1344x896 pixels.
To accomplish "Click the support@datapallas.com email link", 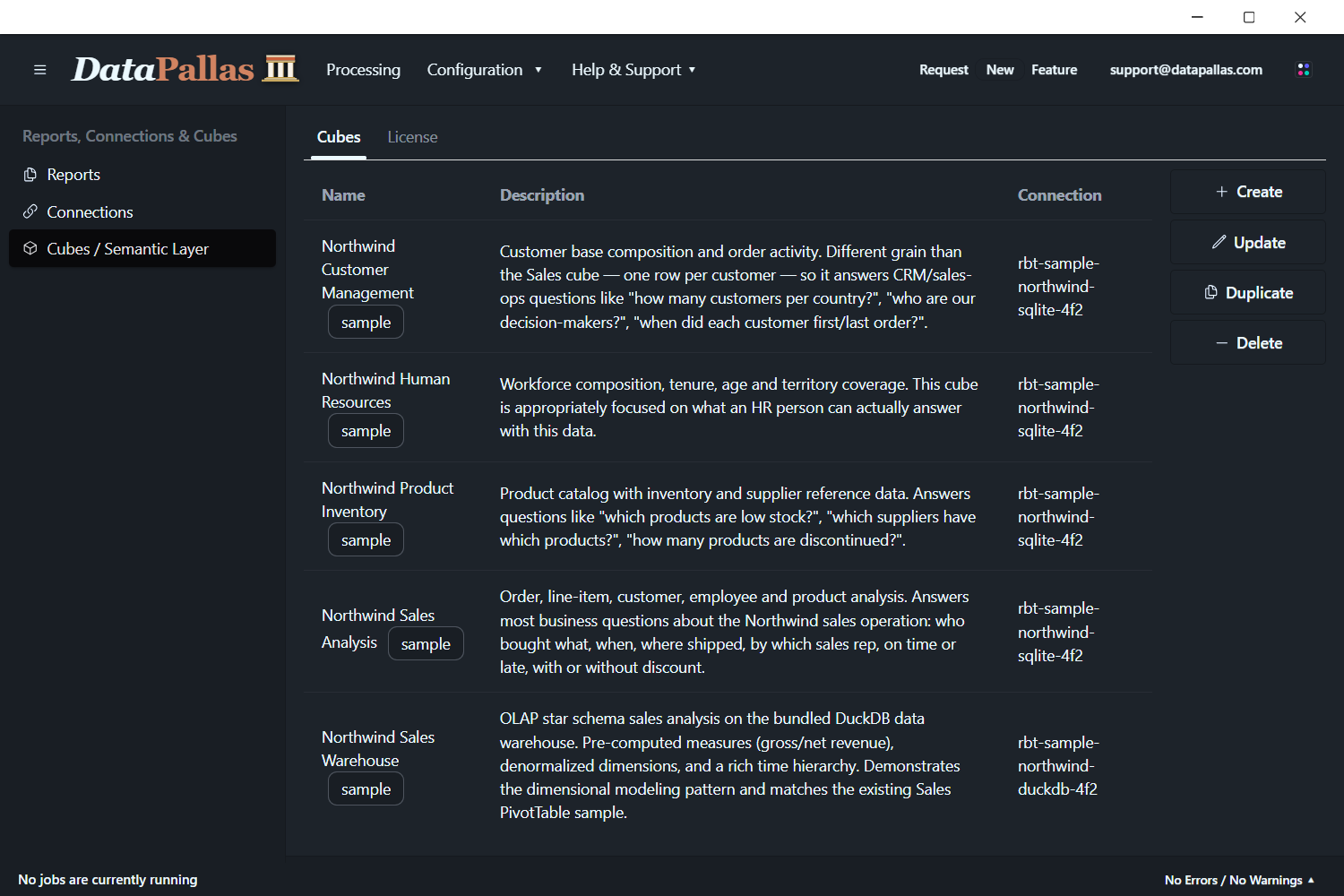I will coord(1185,70).
